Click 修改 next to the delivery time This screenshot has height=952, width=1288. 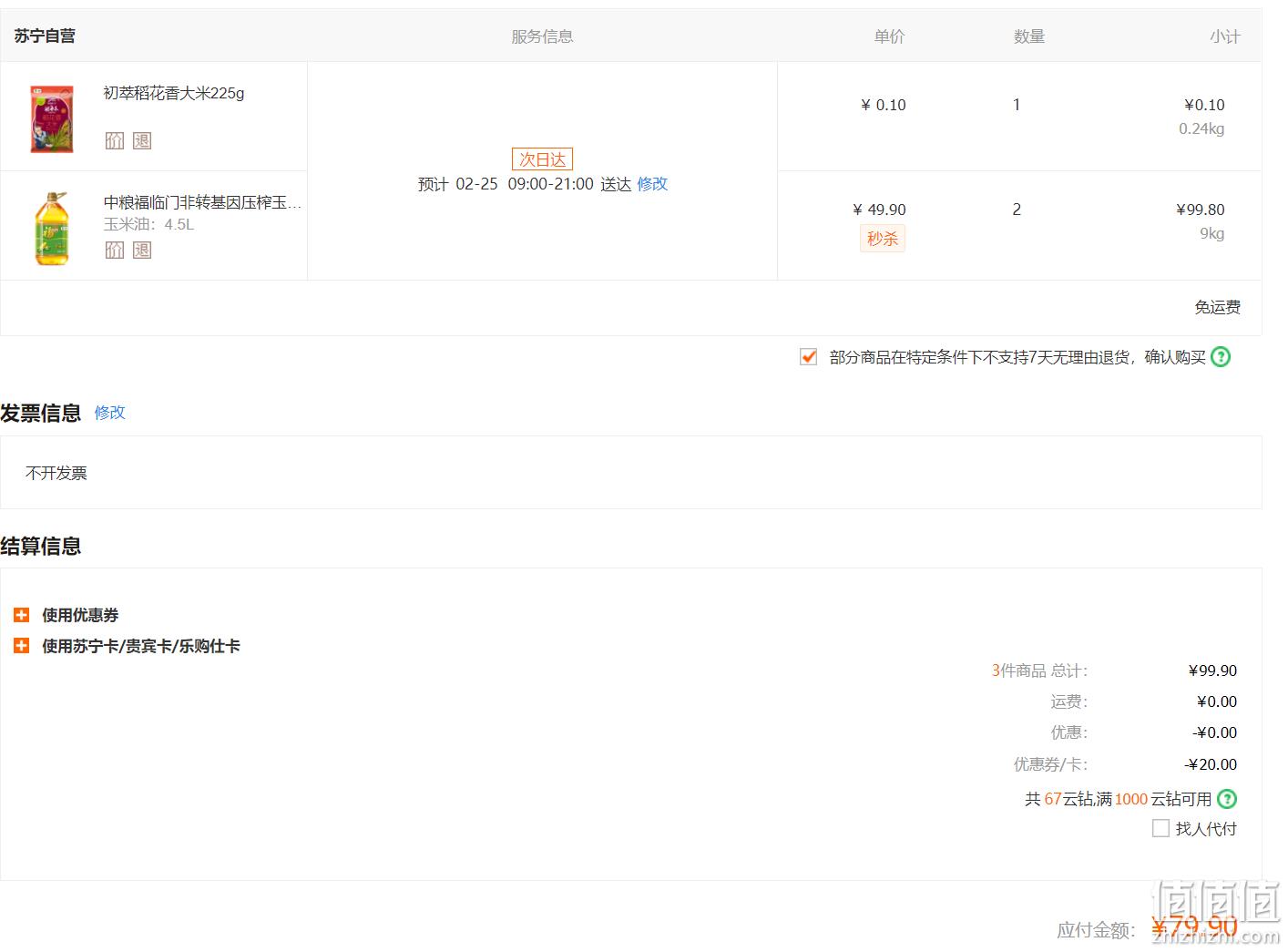click(652, 184)
